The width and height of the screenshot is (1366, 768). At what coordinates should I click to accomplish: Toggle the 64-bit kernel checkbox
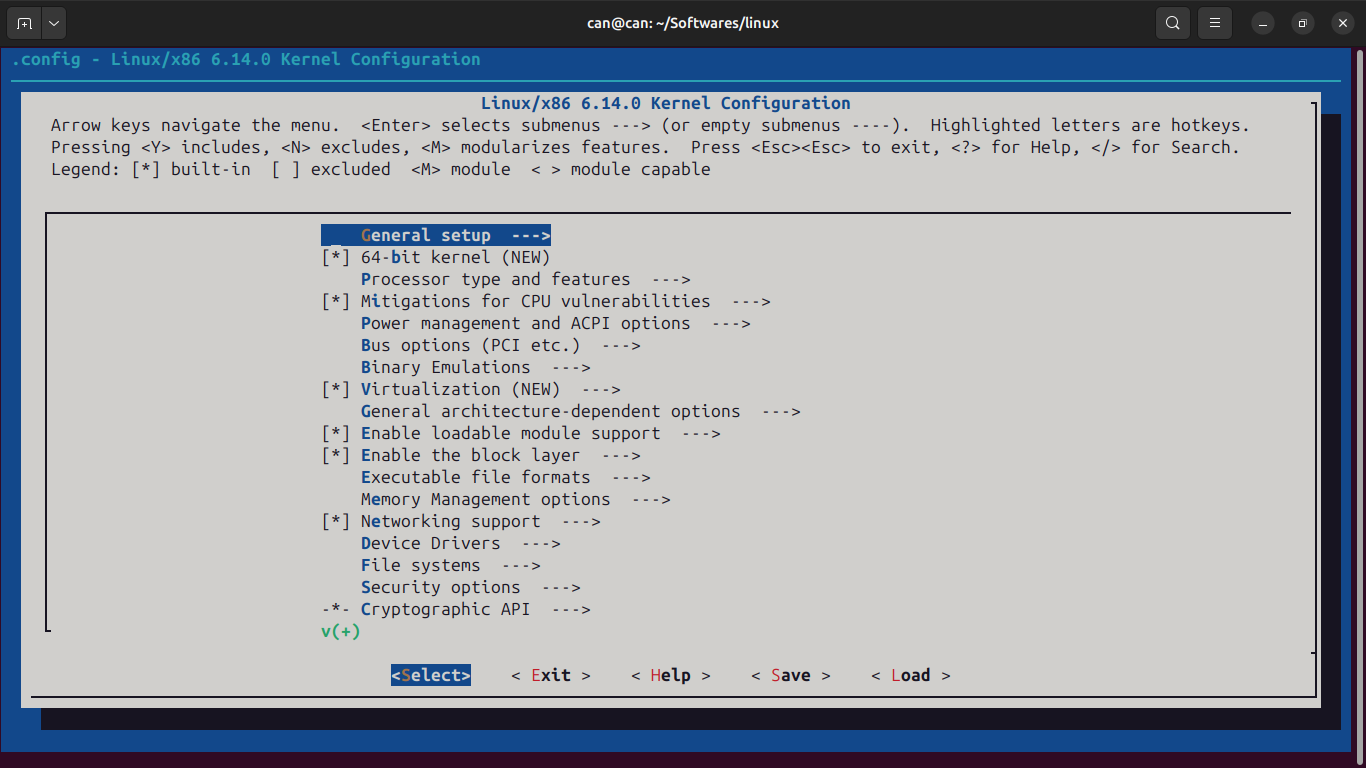pos(336,257)
